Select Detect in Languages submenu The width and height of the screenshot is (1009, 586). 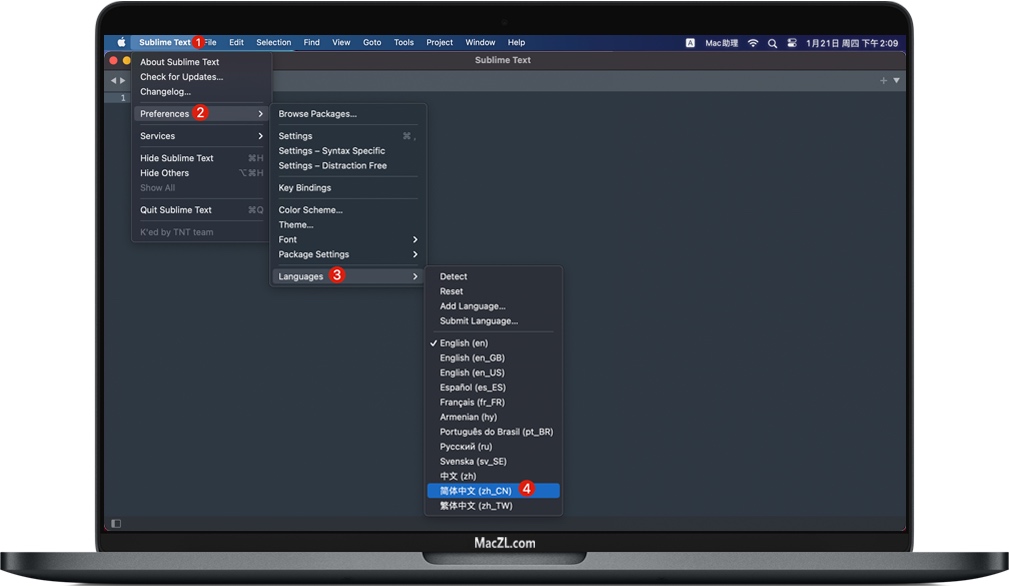pos(494,277)
